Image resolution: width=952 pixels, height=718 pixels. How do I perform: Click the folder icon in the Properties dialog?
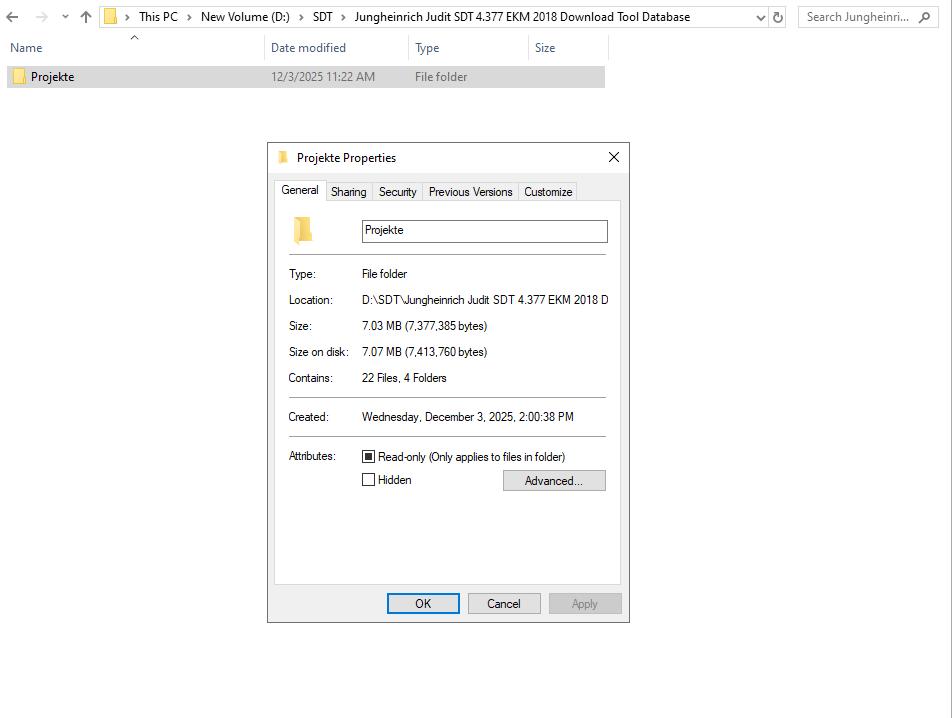coord(302,230)
